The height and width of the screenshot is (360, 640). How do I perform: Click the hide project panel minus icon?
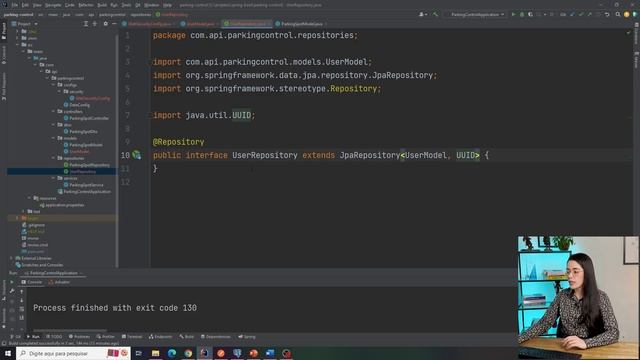pos(114,24)
